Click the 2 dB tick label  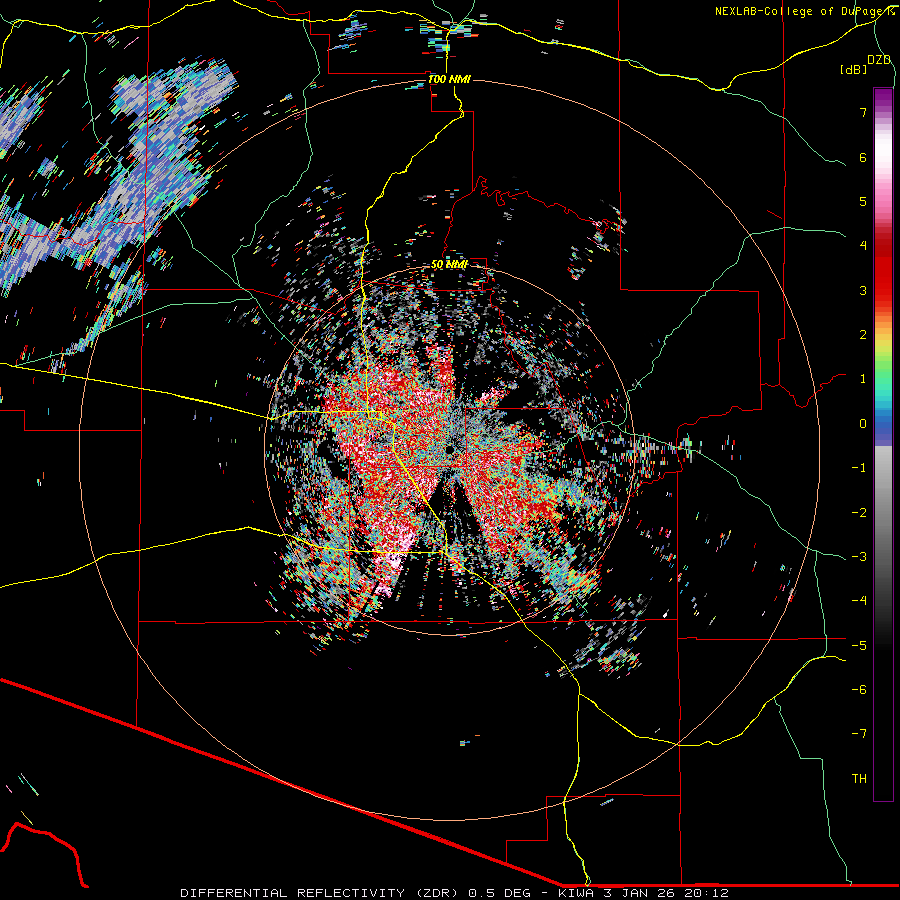click(x=863, y=335)
